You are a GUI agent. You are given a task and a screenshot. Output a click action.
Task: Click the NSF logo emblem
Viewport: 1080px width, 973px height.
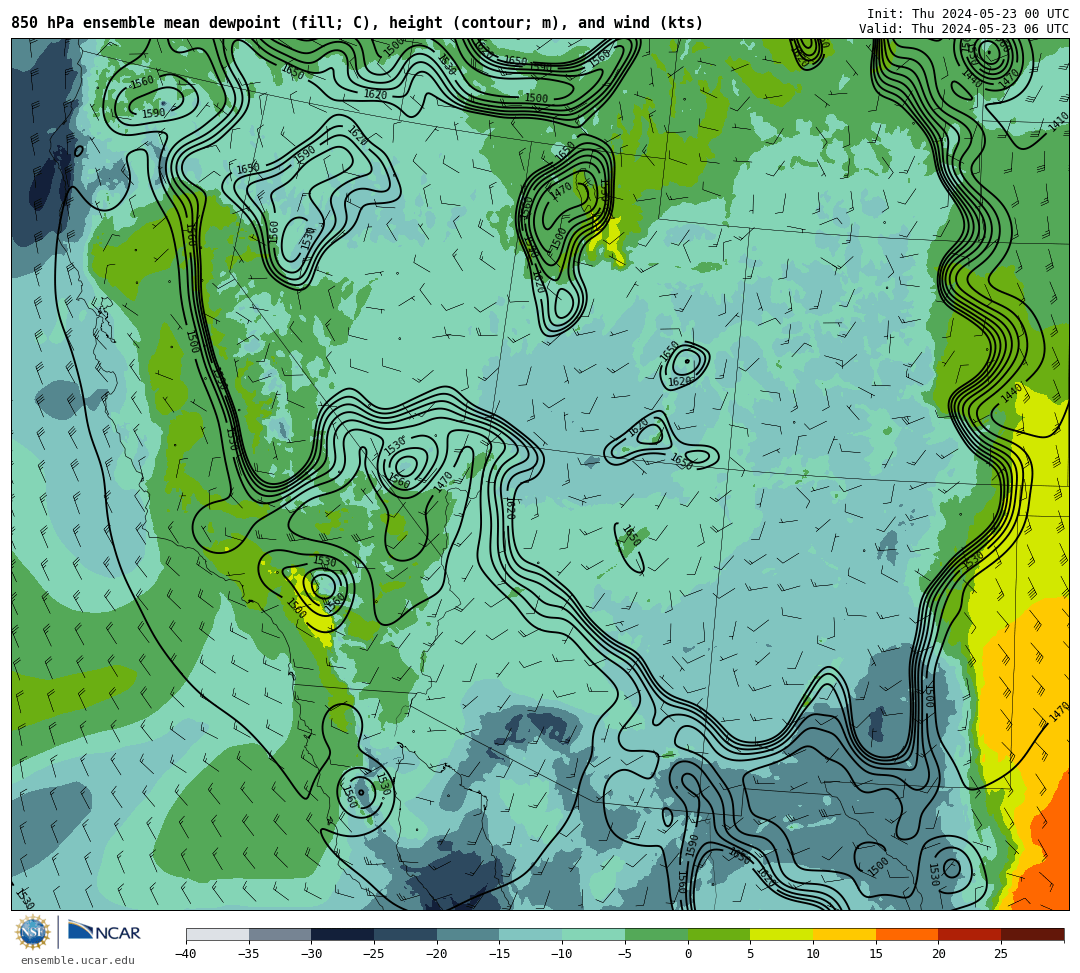pos(32,932)
